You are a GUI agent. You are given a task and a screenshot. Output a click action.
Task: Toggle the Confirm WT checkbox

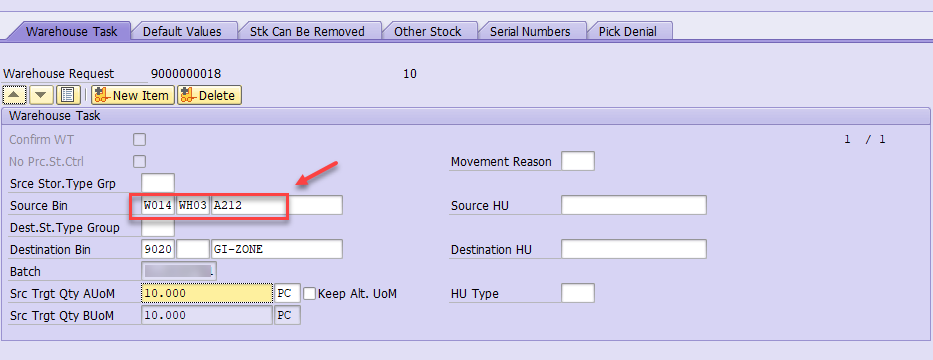point(140,140)
